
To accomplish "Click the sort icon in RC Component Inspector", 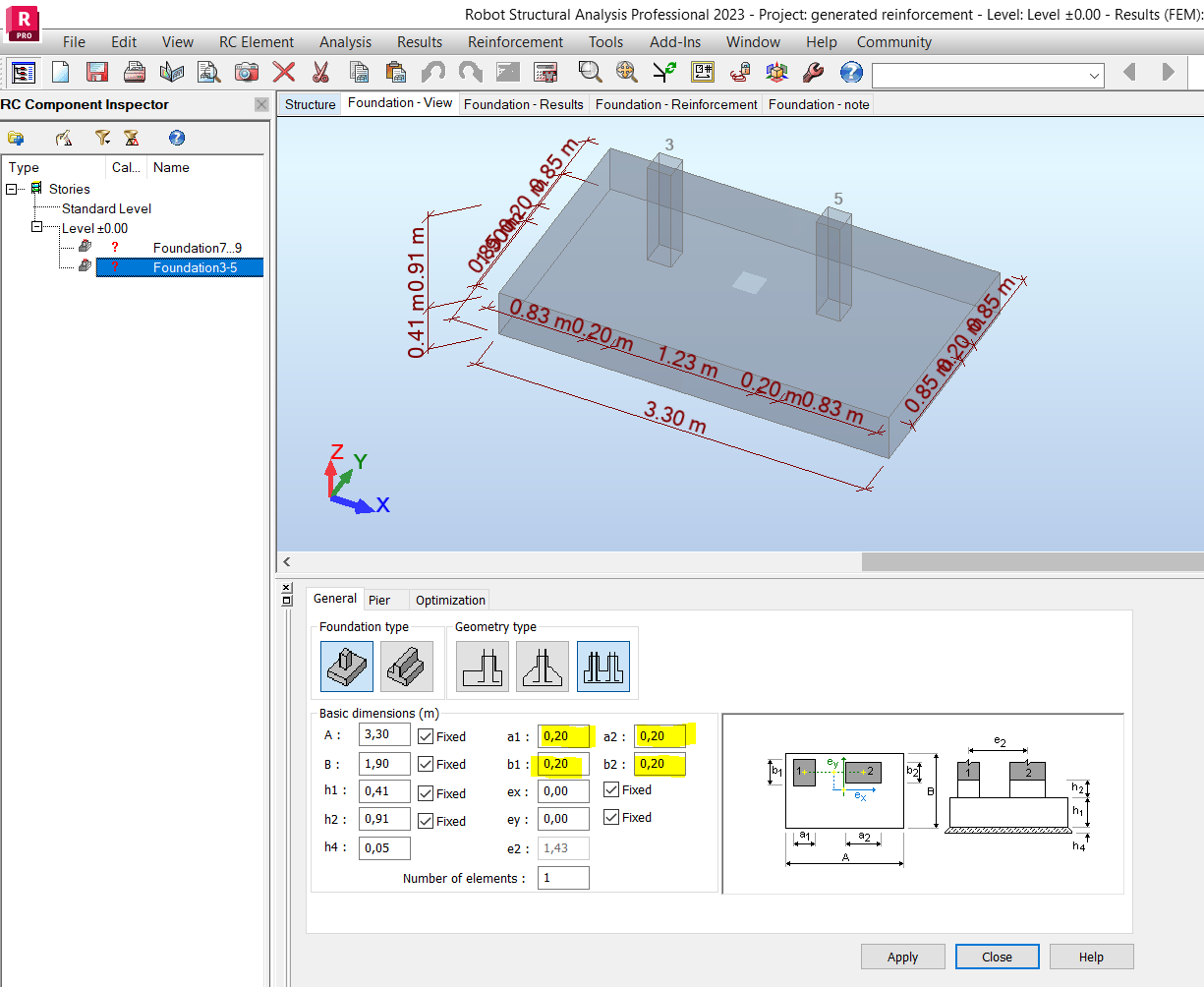I will pos(131,138).
